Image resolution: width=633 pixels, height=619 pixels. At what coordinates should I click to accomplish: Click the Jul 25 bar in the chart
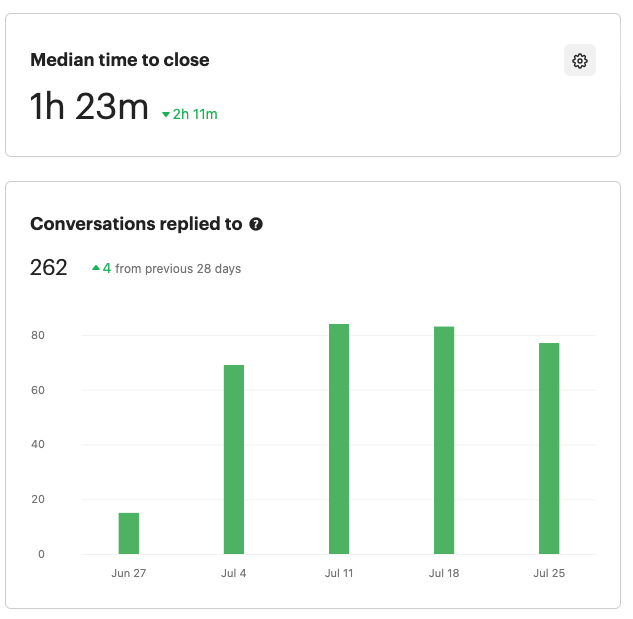tap(549, 448)
